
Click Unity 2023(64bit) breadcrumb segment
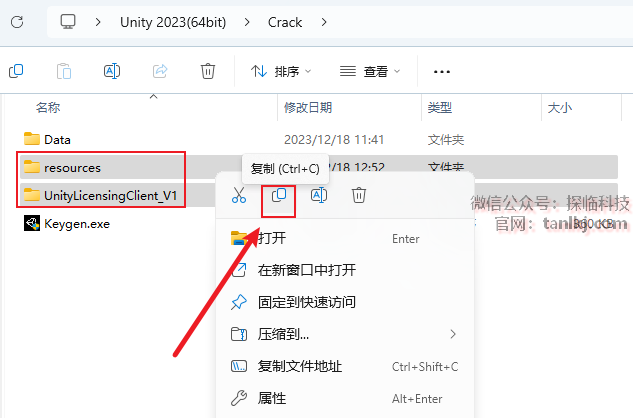[173, 22]
